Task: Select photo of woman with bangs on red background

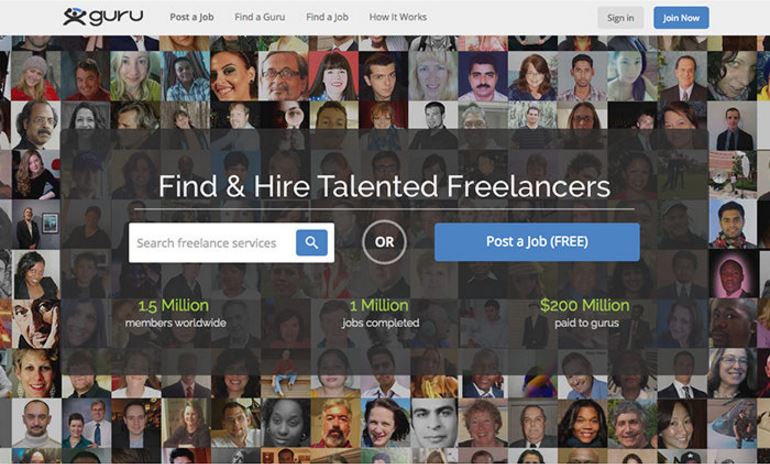Action: click(334, 76)
